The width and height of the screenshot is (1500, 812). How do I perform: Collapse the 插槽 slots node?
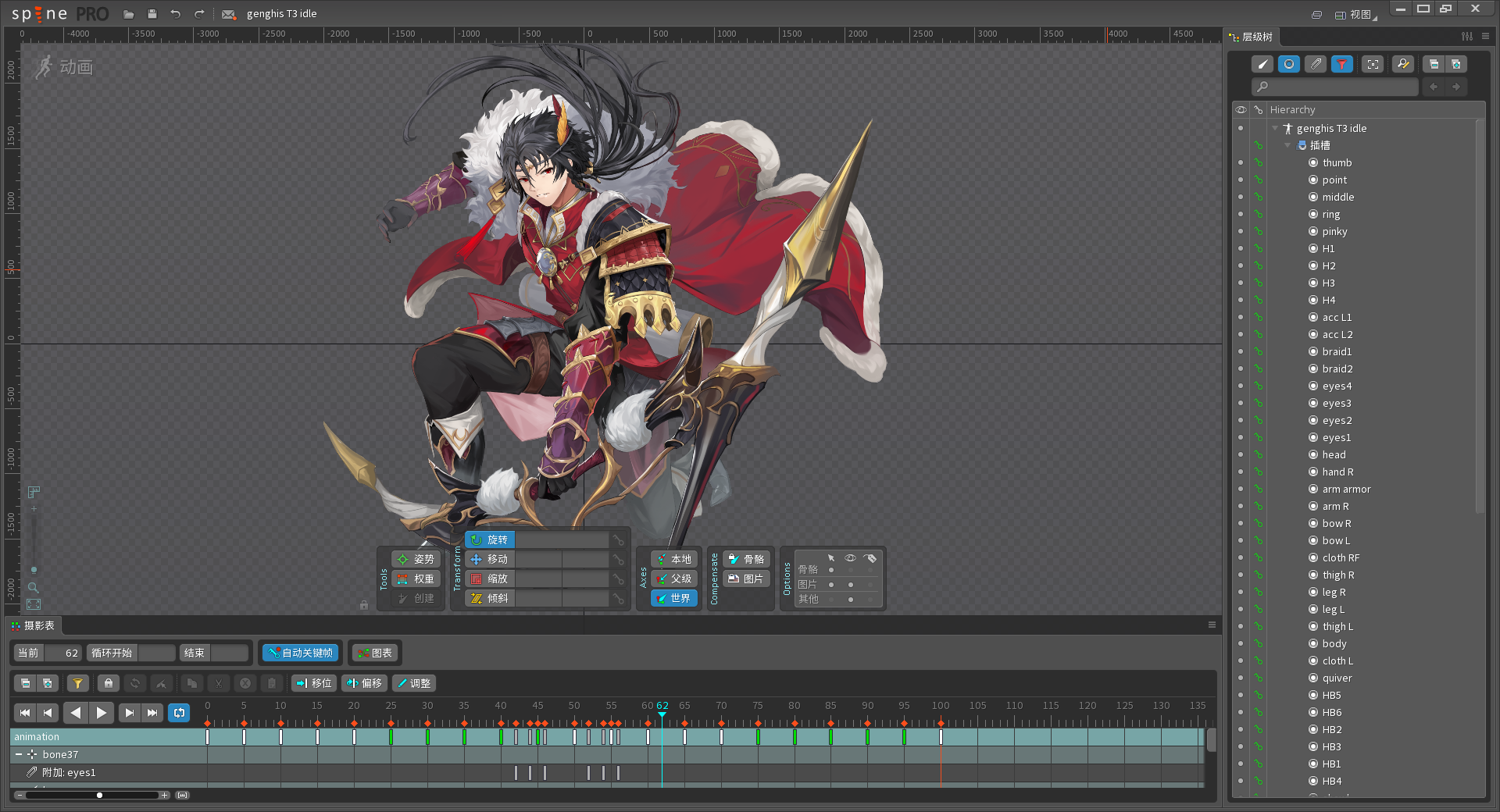click(x=1287, y=145)
